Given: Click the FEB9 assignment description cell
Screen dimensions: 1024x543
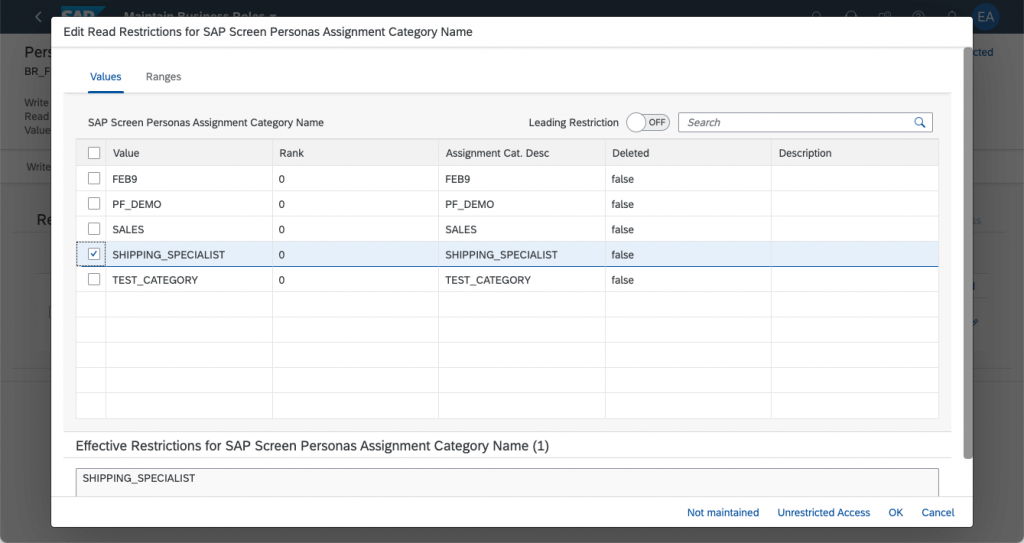Looking at the screenshot, I should (522, 178).
